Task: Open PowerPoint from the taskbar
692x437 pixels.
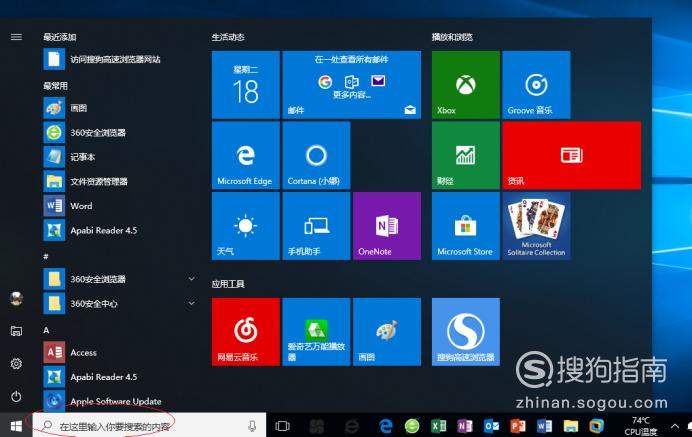Action: (518, 426)
